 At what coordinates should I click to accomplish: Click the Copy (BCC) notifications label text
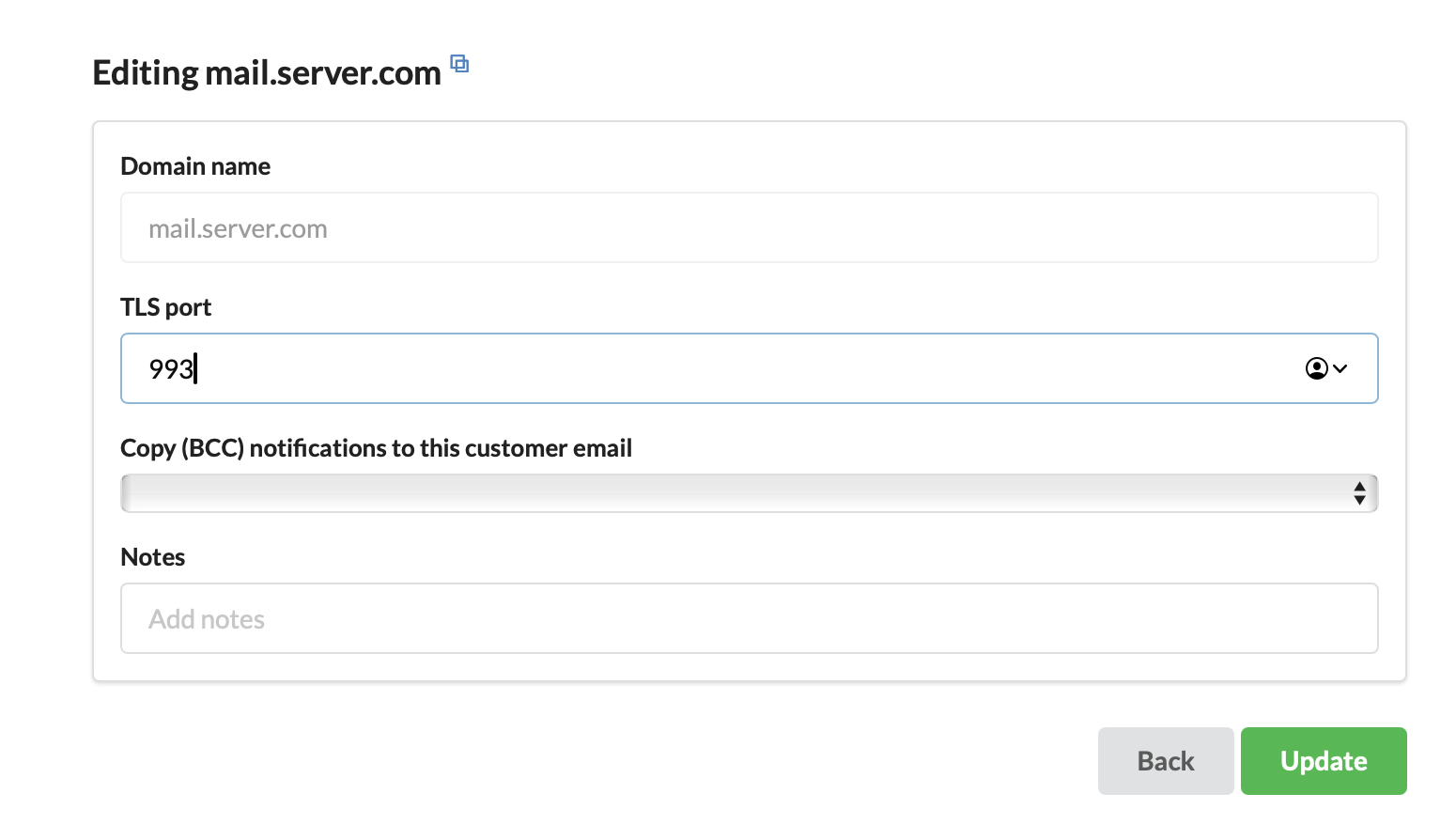point(377,448)
